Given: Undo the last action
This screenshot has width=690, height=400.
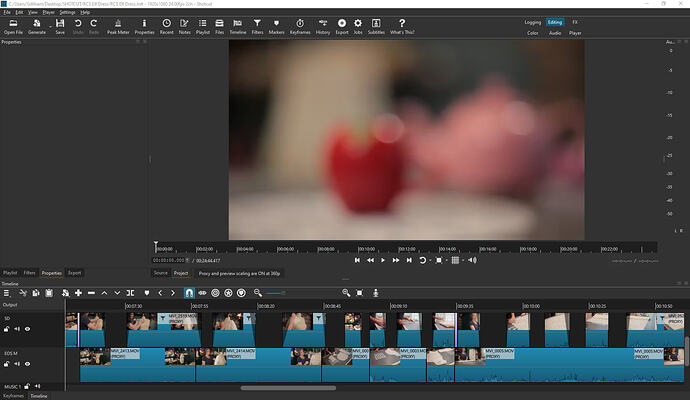Looking at the screenshot, I should (78, 26).
